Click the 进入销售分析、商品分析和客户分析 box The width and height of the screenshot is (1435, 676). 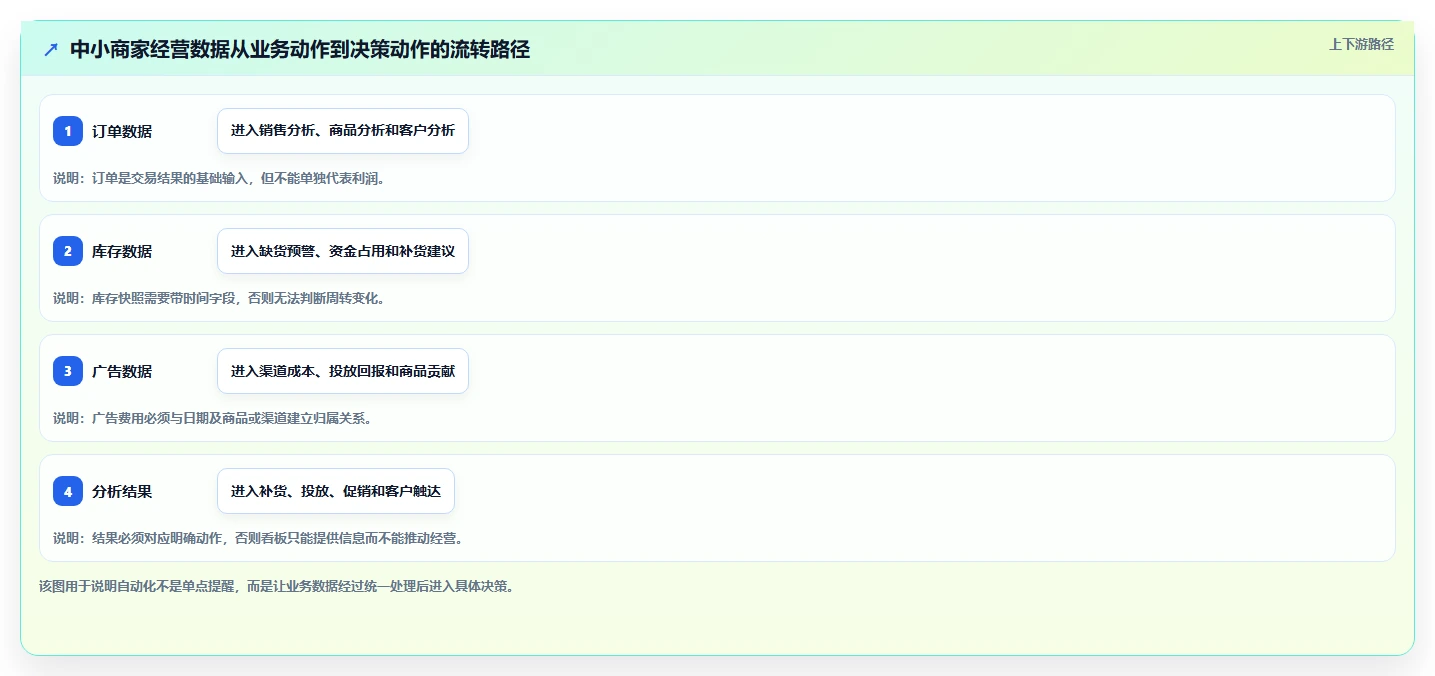tap(343, 131)
